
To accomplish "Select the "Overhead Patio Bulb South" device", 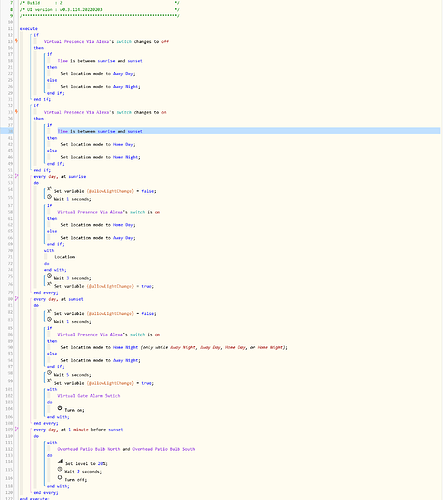I will point(164,449).
